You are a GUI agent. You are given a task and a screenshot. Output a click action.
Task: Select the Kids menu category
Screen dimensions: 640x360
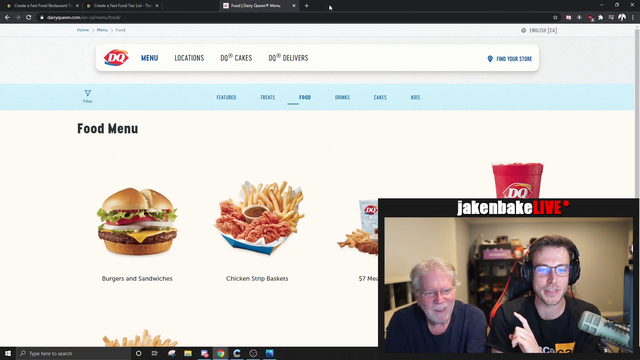coord(415,98)
